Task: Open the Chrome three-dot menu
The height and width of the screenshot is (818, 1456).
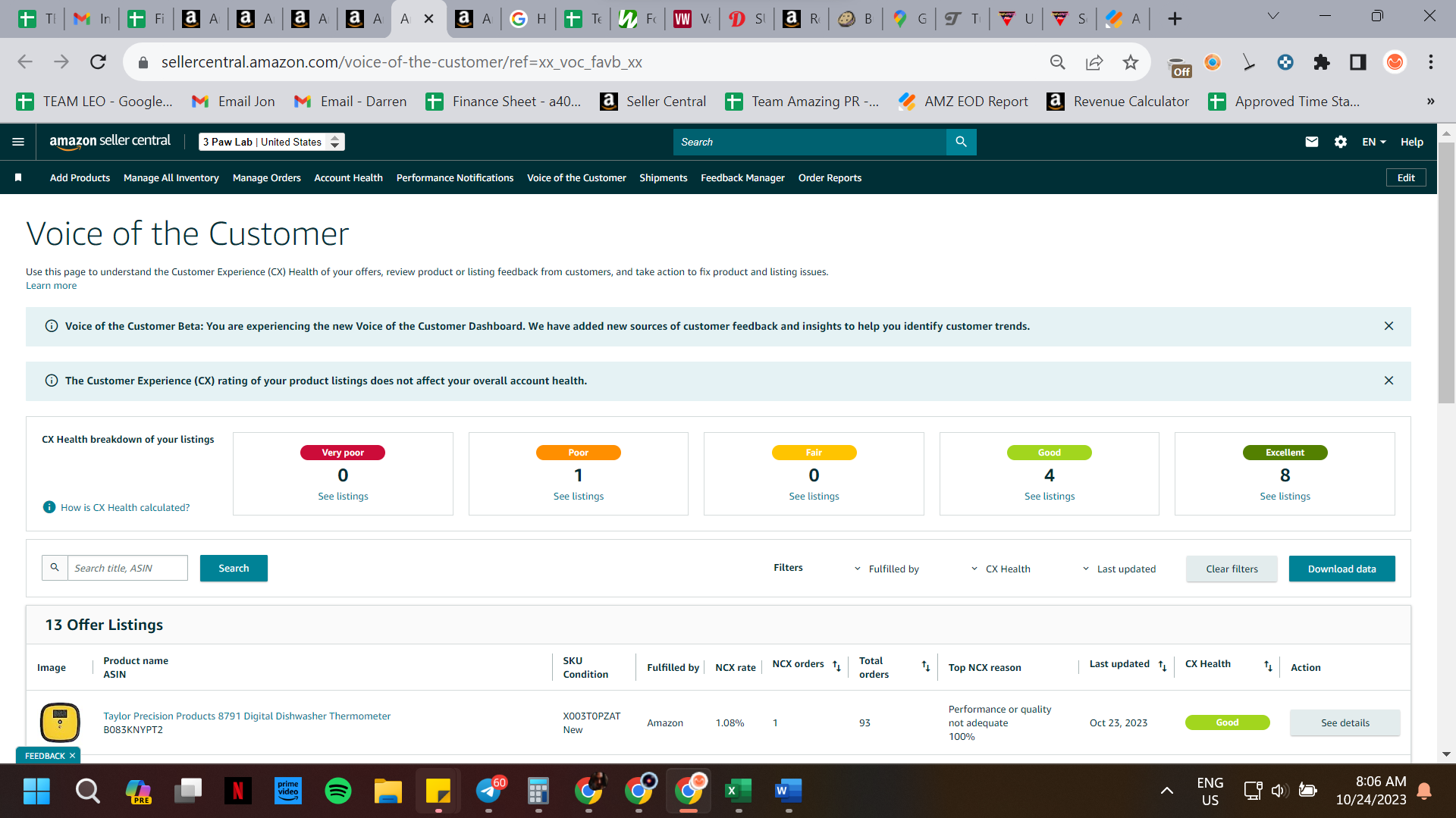Action: pyautogui.click(x=1431, y=62)
